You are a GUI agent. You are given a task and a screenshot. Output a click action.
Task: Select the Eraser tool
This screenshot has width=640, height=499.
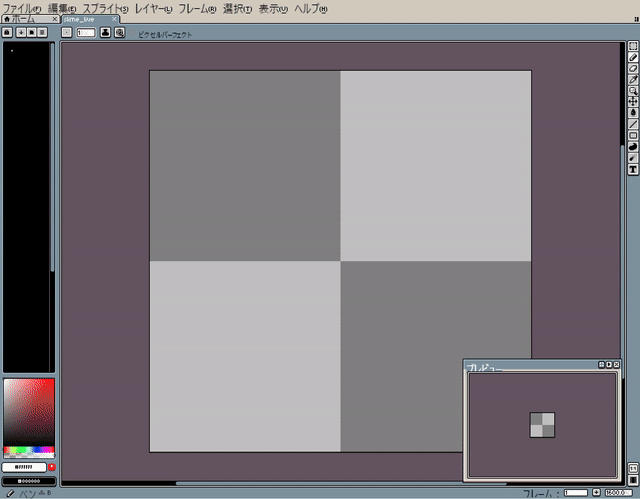pos(633,68)
